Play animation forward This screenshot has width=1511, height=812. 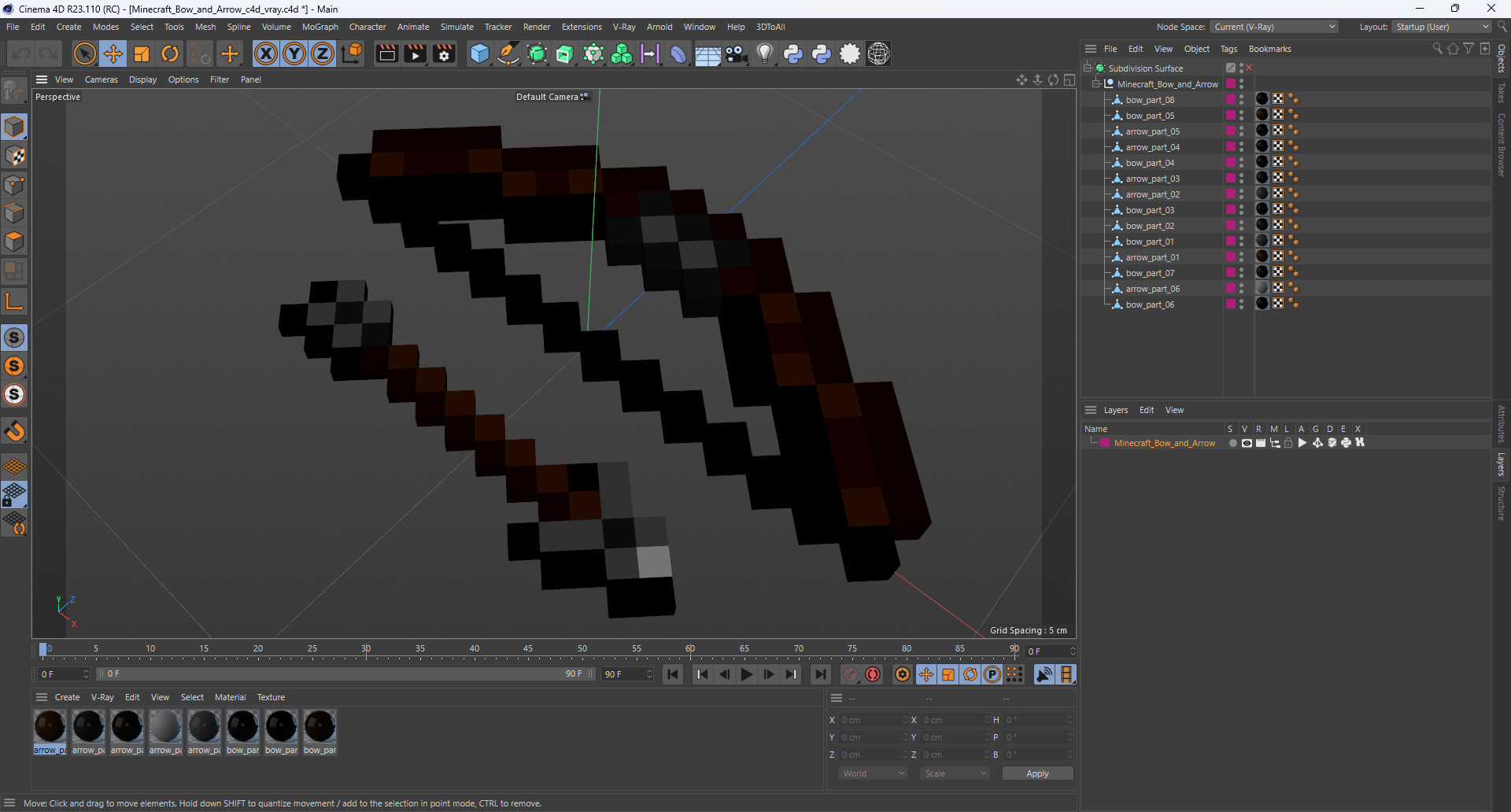(x=747, y=674)
